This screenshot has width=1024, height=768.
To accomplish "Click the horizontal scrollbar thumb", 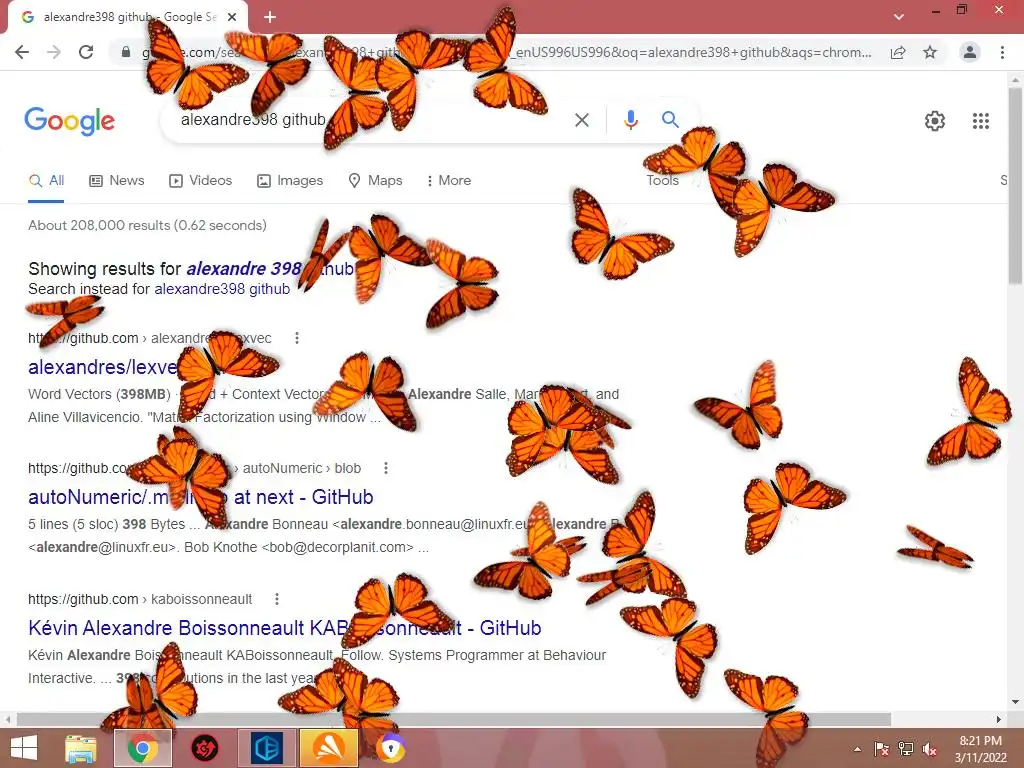I will (x=454, y=719).
